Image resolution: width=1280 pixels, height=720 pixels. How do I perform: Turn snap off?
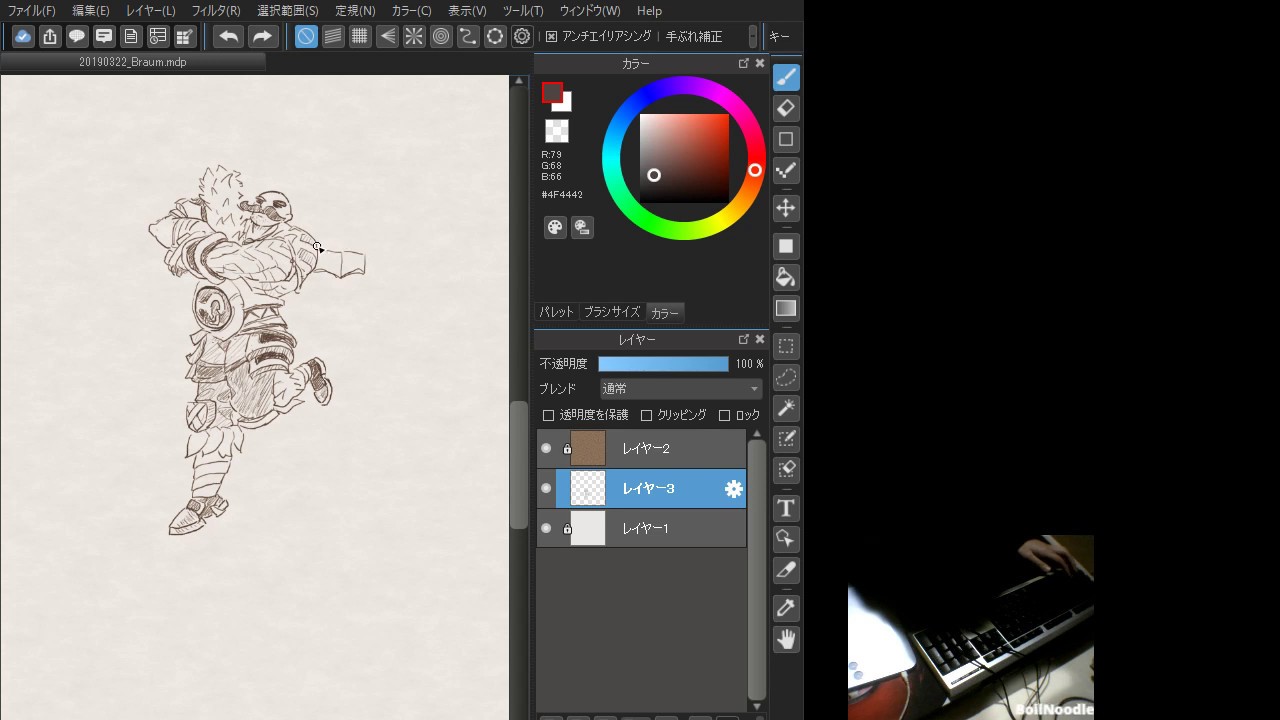coord(306,37)
